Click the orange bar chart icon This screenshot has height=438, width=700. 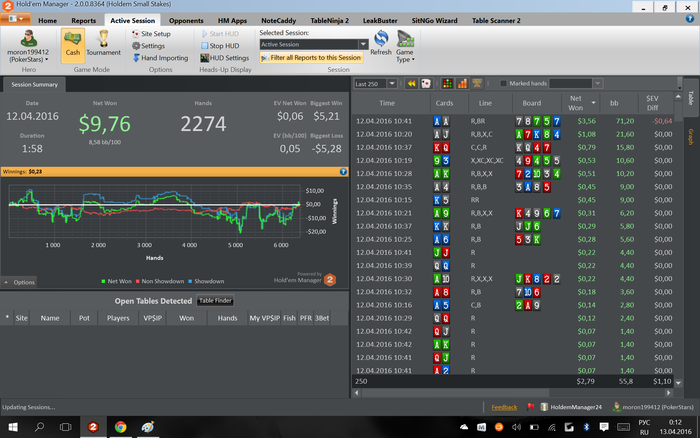(462, 83)
